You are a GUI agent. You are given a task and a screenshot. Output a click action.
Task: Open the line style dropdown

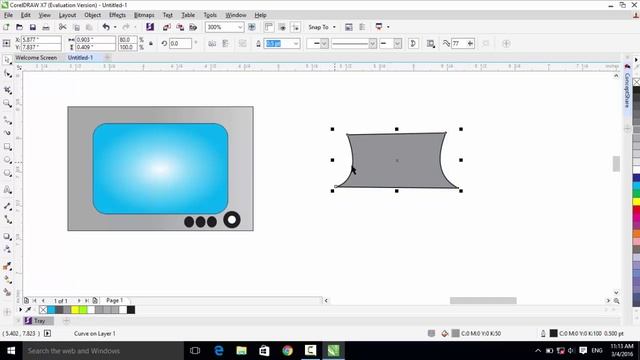point(372,43)
